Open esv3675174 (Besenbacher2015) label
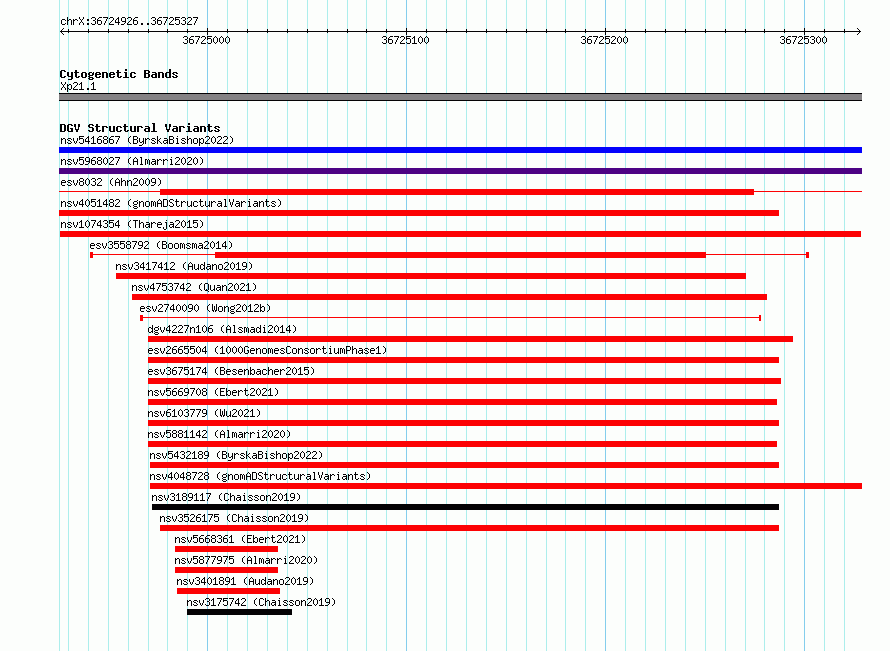Image resolution: width=890 pixels, height=651 pixels. point(231,371)
